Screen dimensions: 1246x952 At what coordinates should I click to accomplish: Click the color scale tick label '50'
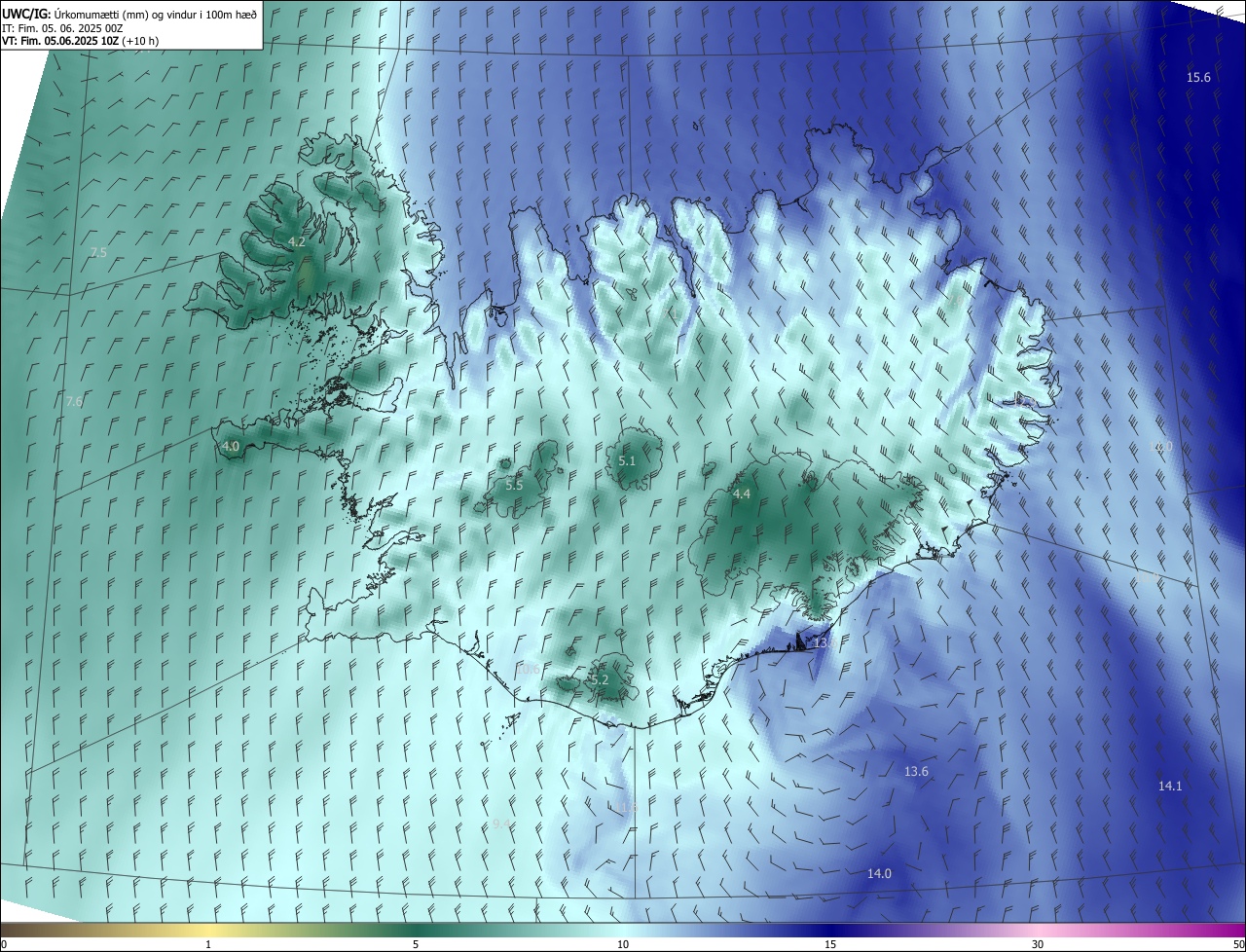pos(1238,945)
